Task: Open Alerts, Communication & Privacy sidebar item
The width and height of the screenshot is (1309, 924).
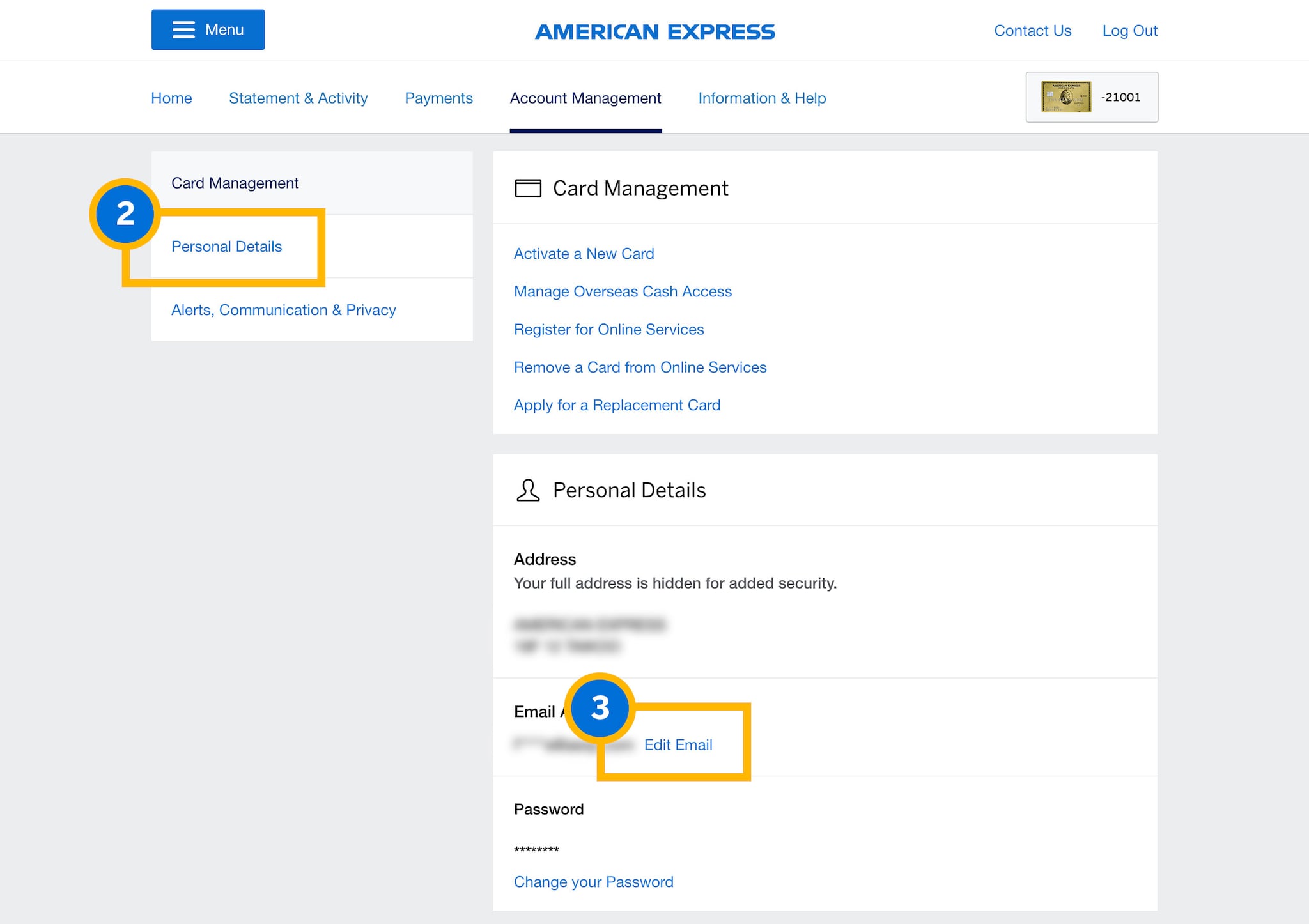Action: 283,310
